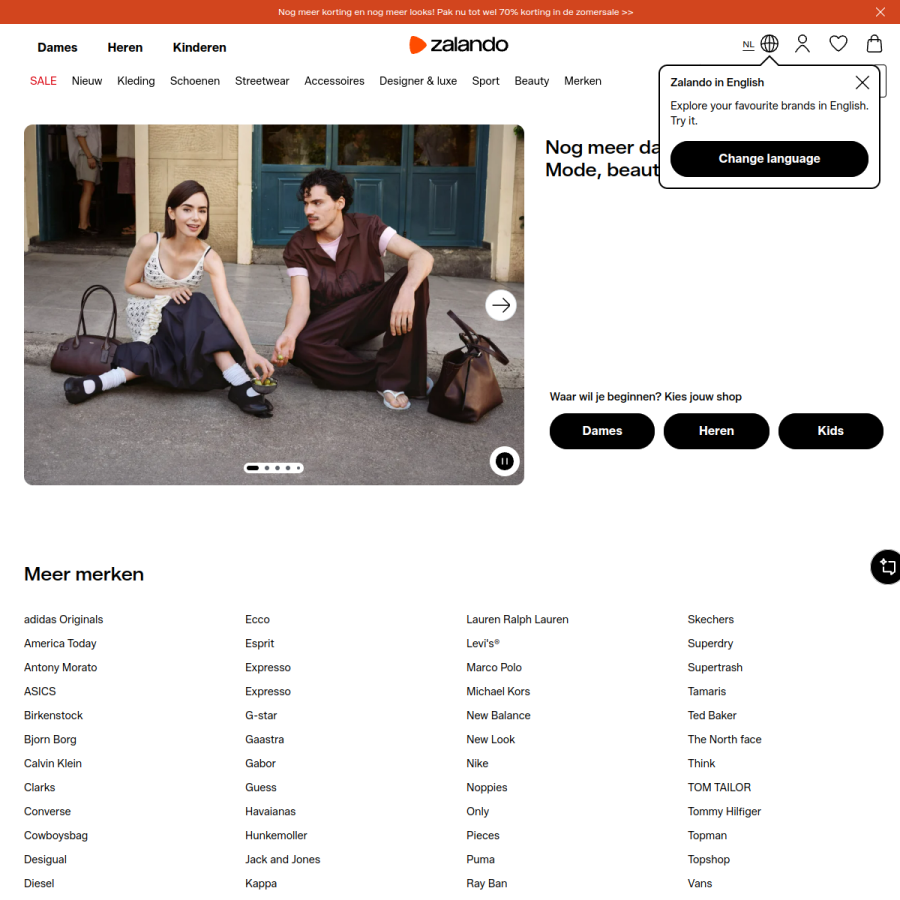Image resolution: width=900 pixels, height=900 pixels.
Task: Open the language globe icon
Action: pos(769,44)
